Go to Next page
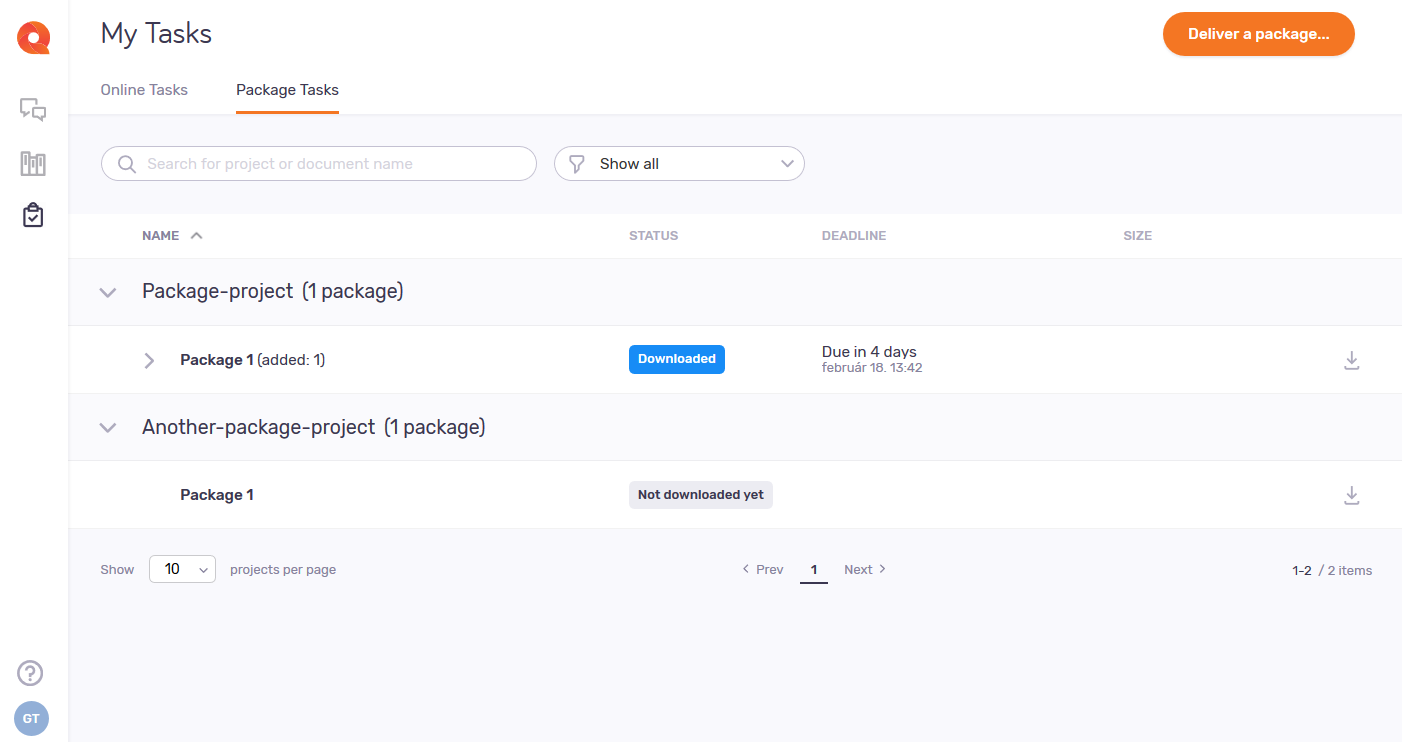Viewport: 1402px width, 742px height. [x=865, y=569]
